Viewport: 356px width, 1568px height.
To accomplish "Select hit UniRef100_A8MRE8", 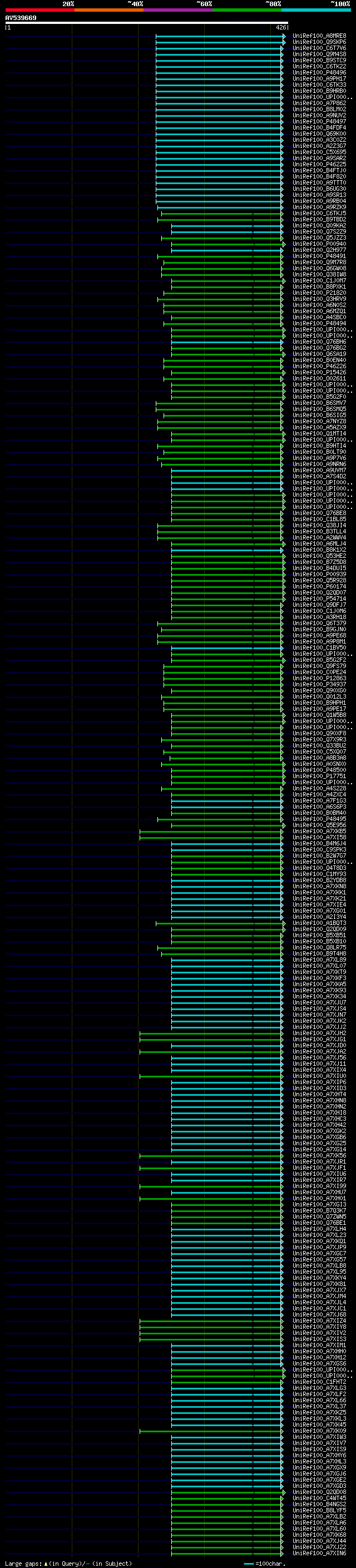I will click(319, 36).
